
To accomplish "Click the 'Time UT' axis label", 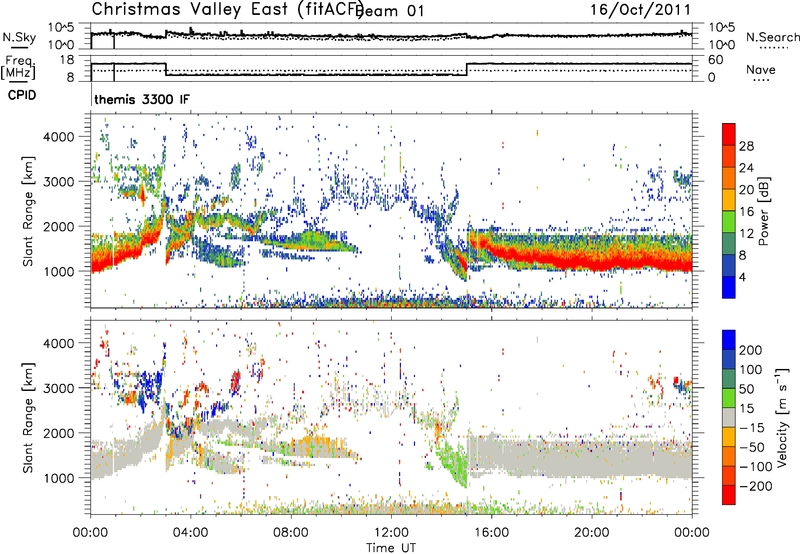I will pos(391,548).
